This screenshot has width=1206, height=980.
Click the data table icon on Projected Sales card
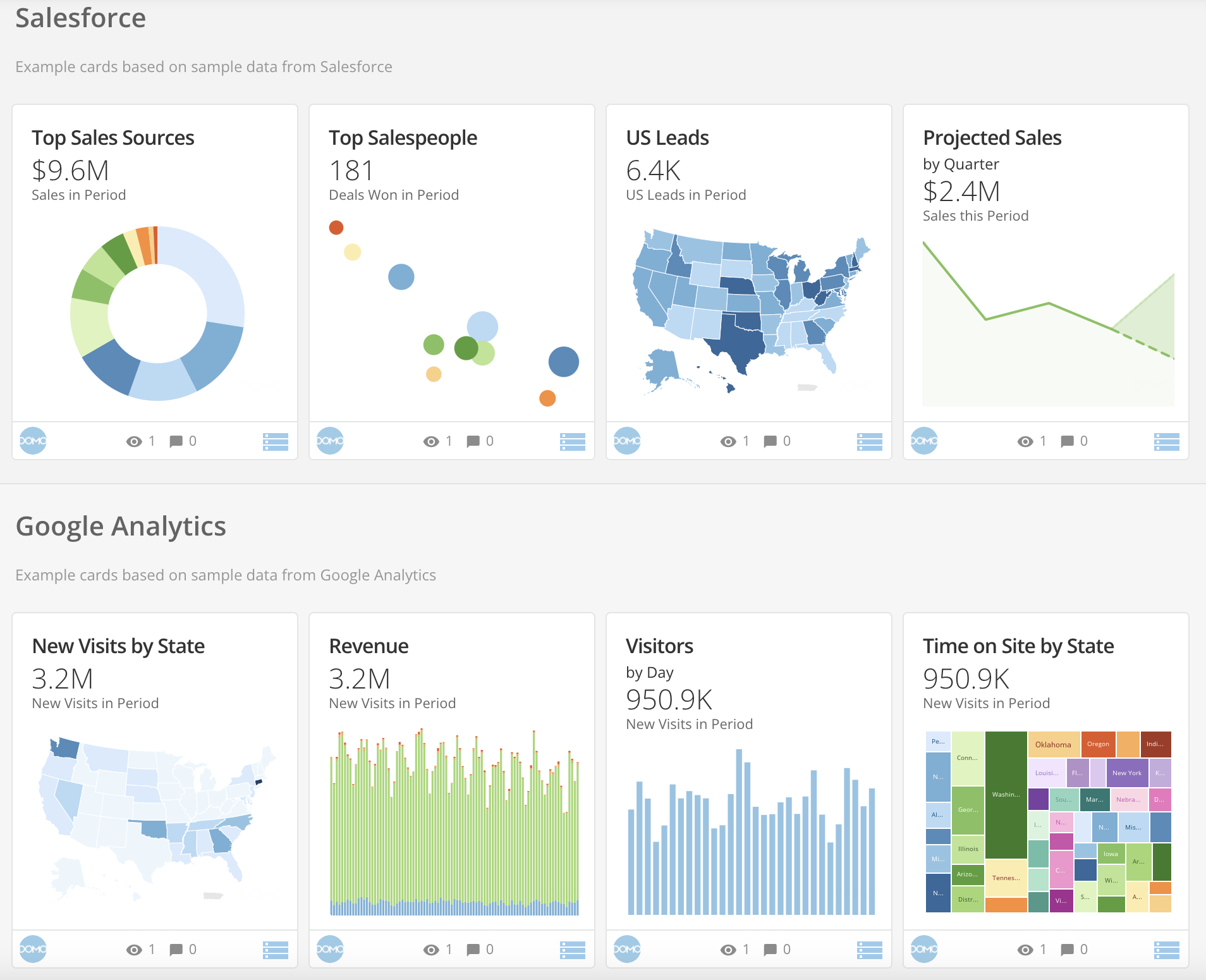tap(1166, 441)
